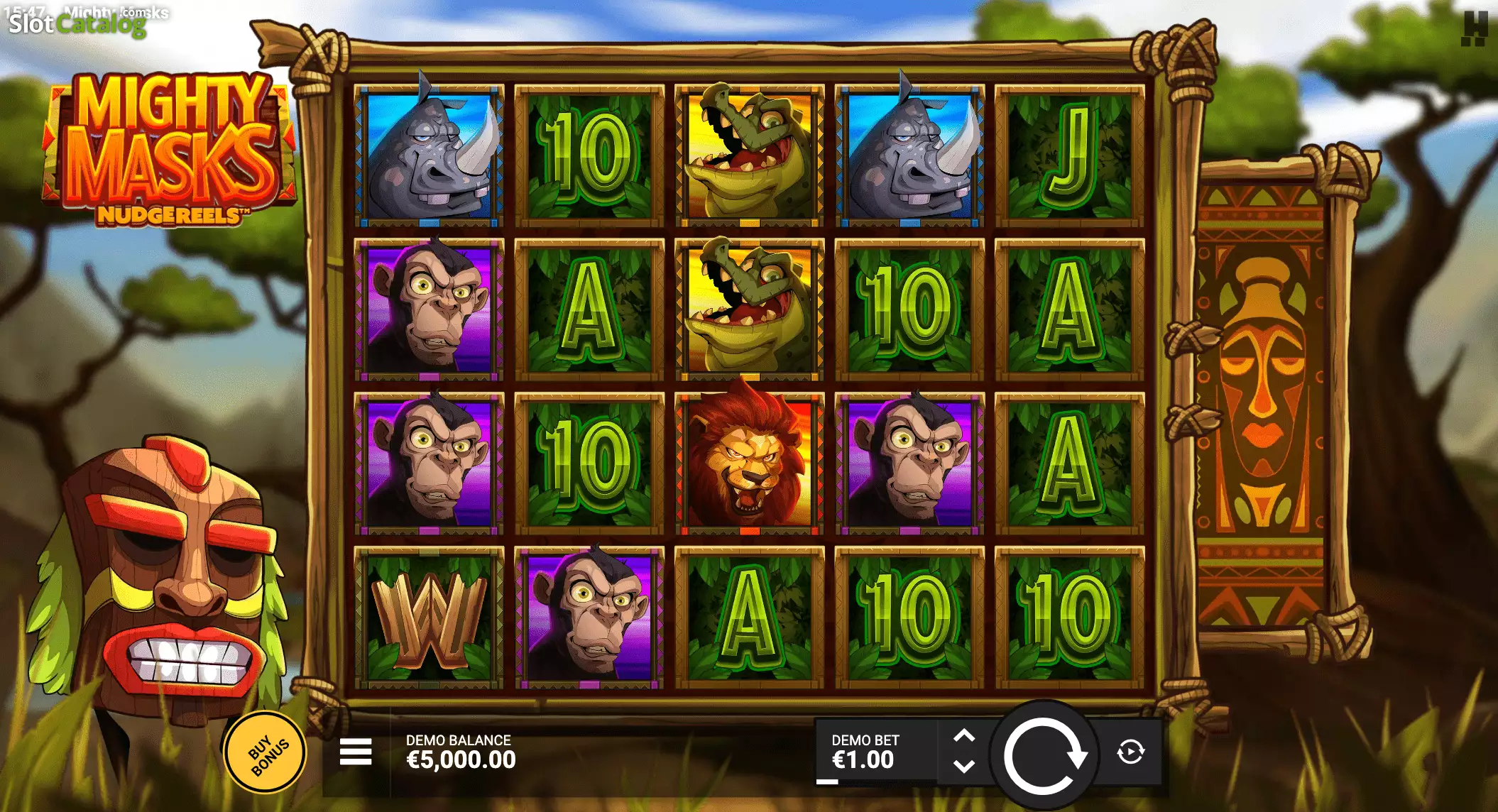Open the hamburger menu

click(x=356, y=752)
